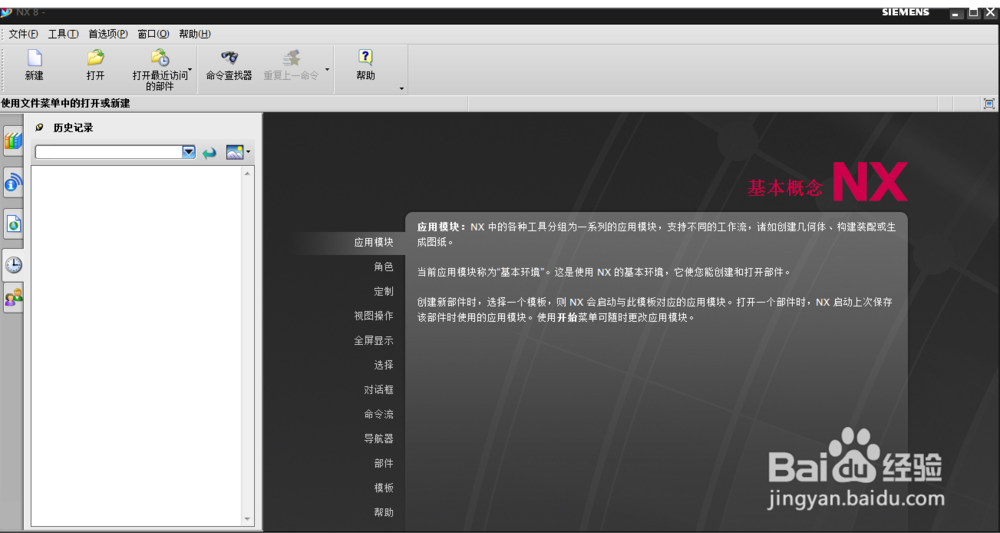Click the green return arrow in history panel
Viewport: 1000px width, 533px height.
pyautogui.click(x=209, y=152)
